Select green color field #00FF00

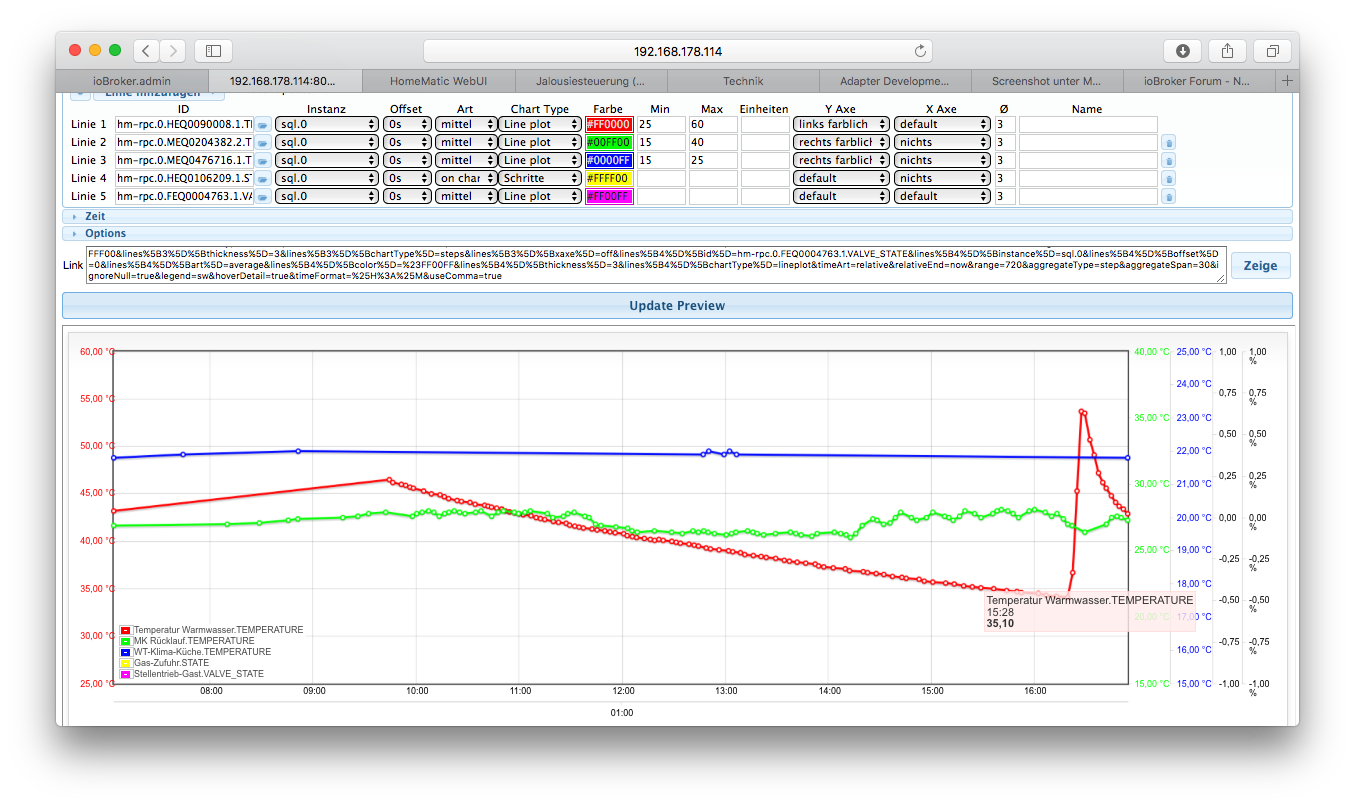[609, 142]
